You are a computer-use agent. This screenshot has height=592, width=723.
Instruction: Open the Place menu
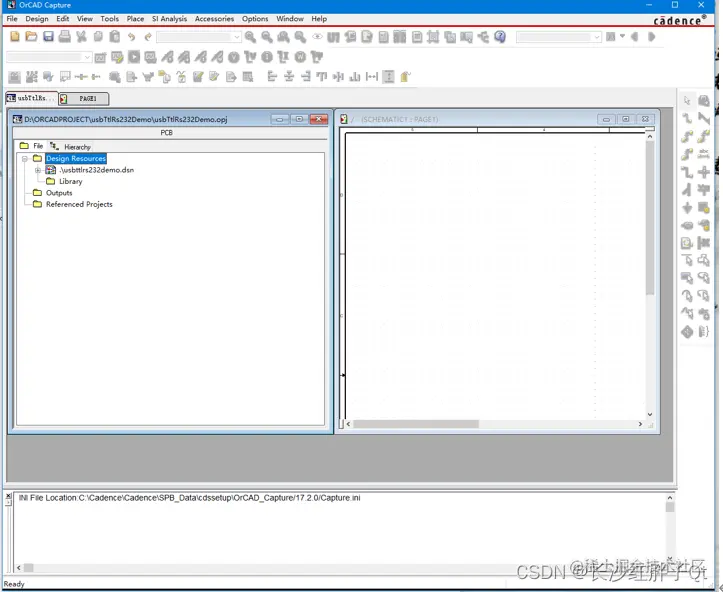[135, 19]
